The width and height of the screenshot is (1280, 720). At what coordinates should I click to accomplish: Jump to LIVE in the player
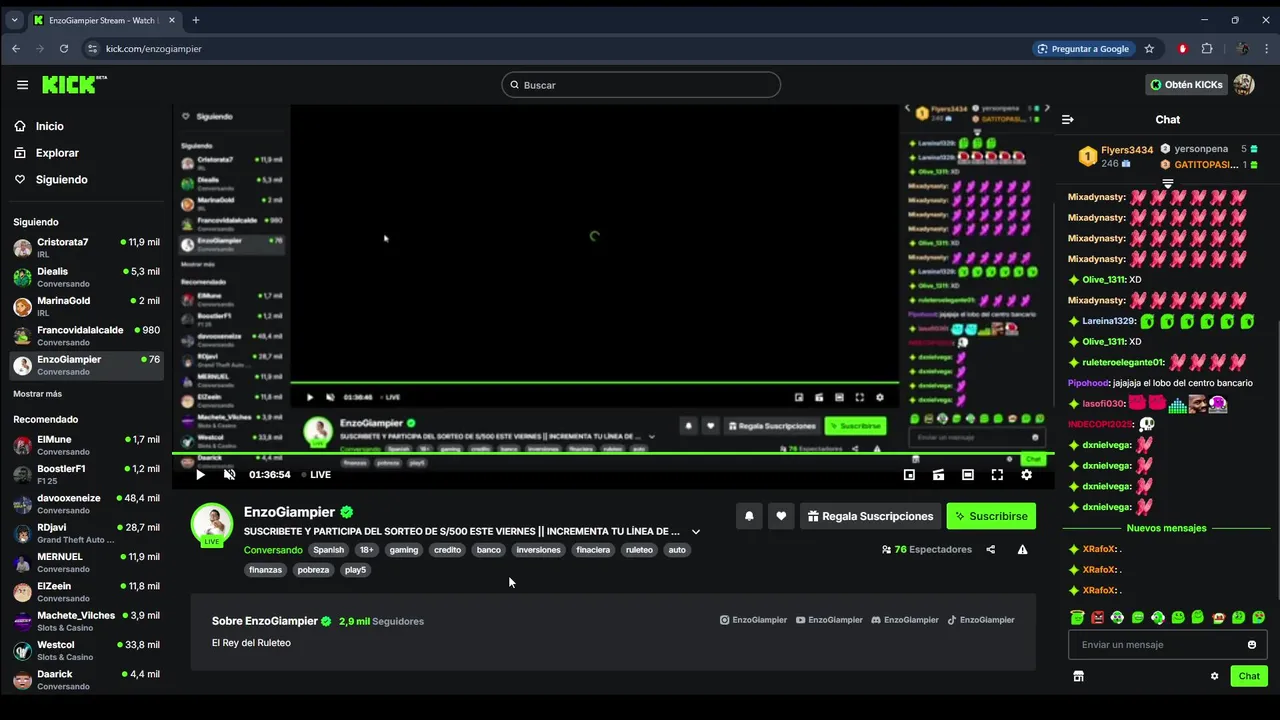coord(318,475)
